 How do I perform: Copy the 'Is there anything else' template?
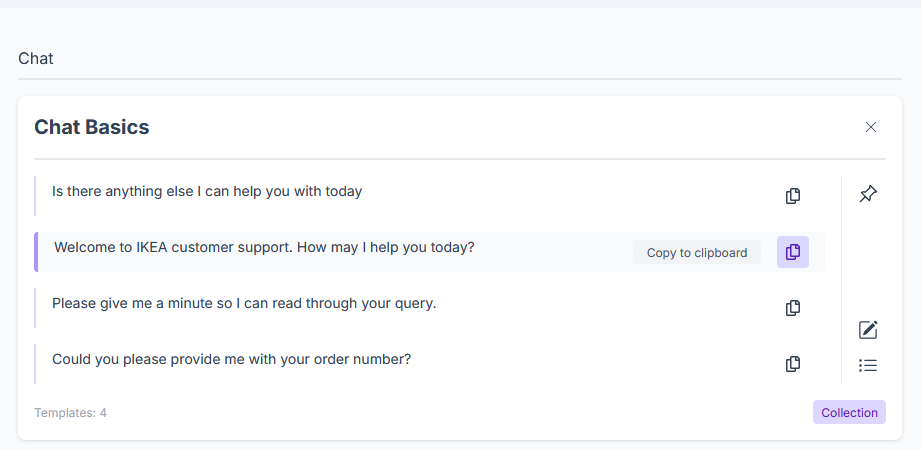(792, 196)
